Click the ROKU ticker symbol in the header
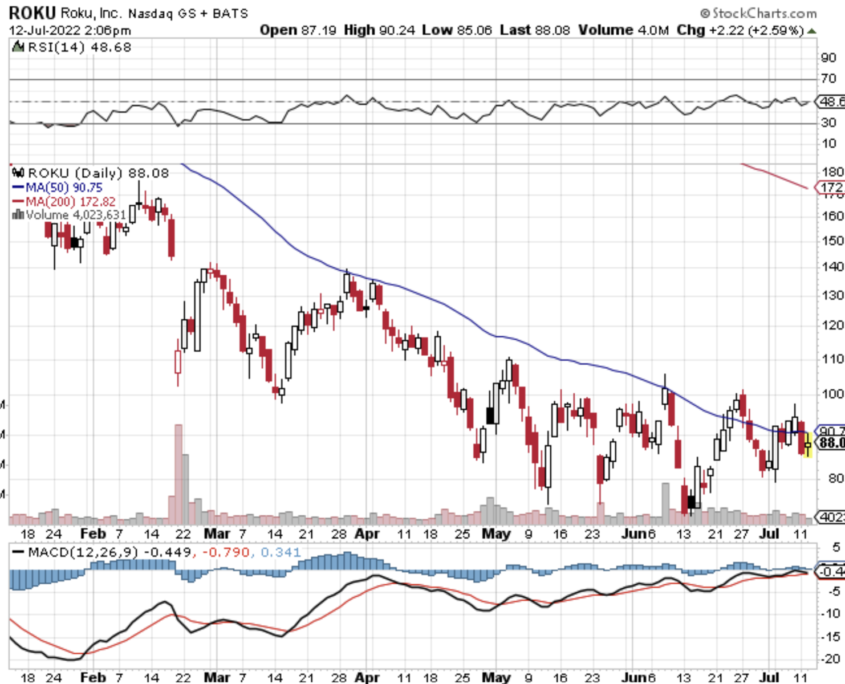Viewport: 845px width, 684px height. point(31,13)
